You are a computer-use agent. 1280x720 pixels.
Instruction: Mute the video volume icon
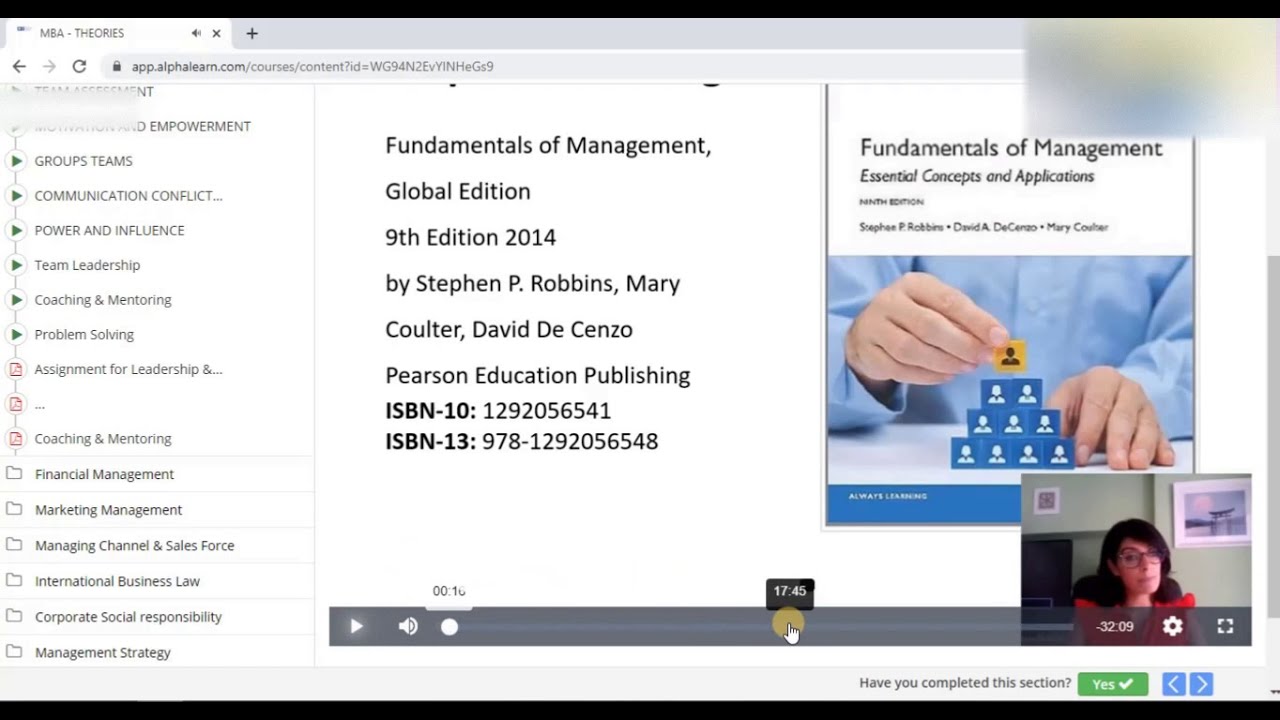click(x=408, y=626)
